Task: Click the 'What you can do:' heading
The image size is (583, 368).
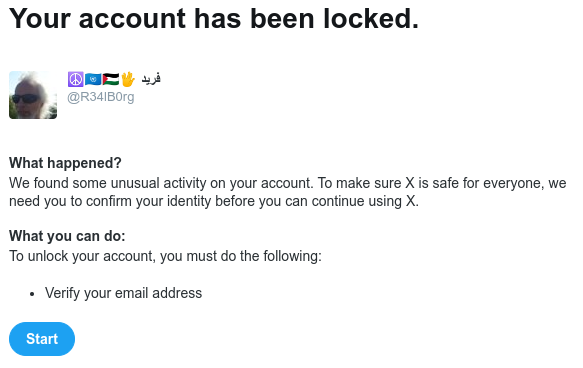Action: click(67, 236)
